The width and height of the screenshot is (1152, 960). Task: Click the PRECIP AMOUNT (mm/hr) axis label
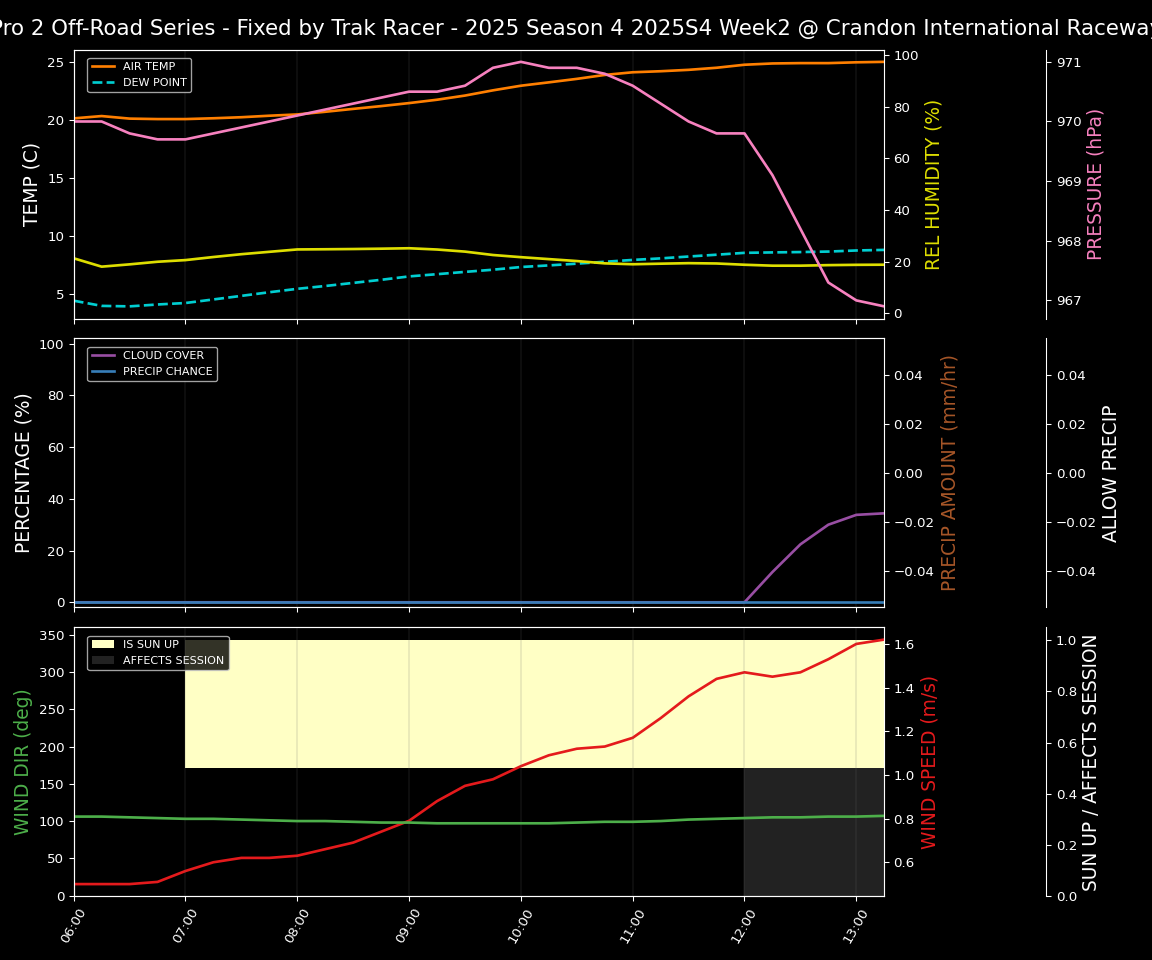click(949, 472)
